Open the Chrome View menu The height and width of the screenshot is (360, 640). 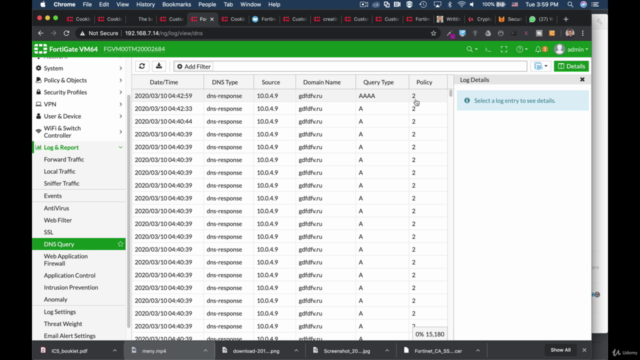pyautogui.click(x=122, y=4)
